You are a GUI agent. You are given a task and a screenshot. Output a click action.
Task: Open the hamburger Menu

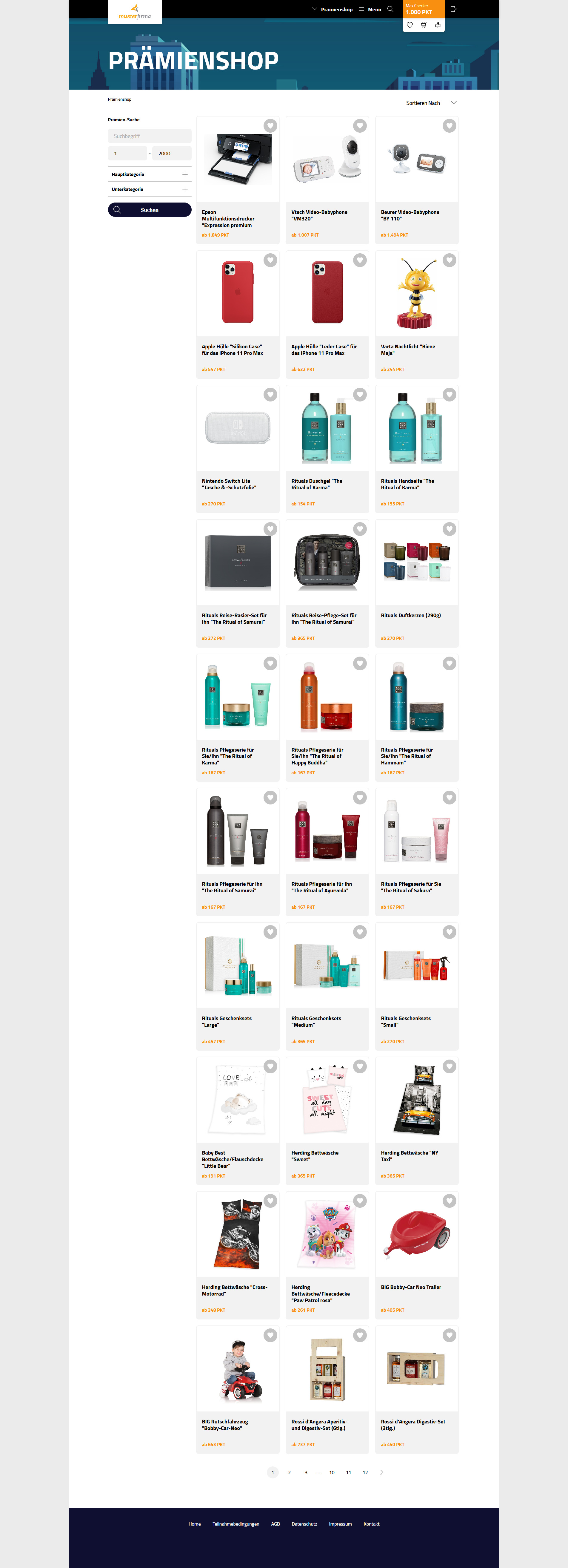(x=370, y=9)
